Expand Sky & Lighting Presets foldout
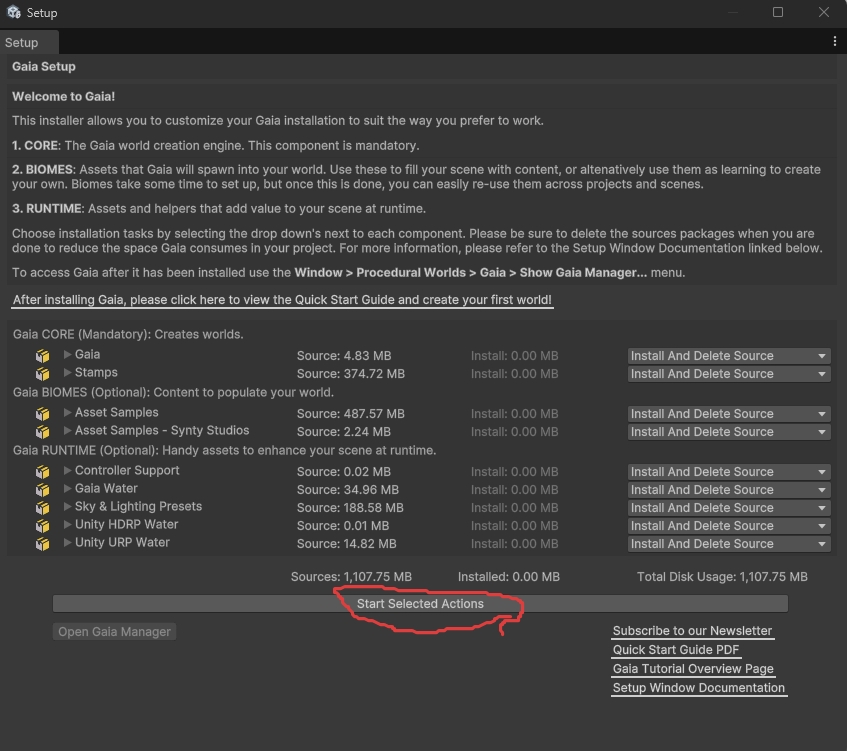Viewport: 847px width, 751px height. 68,507
